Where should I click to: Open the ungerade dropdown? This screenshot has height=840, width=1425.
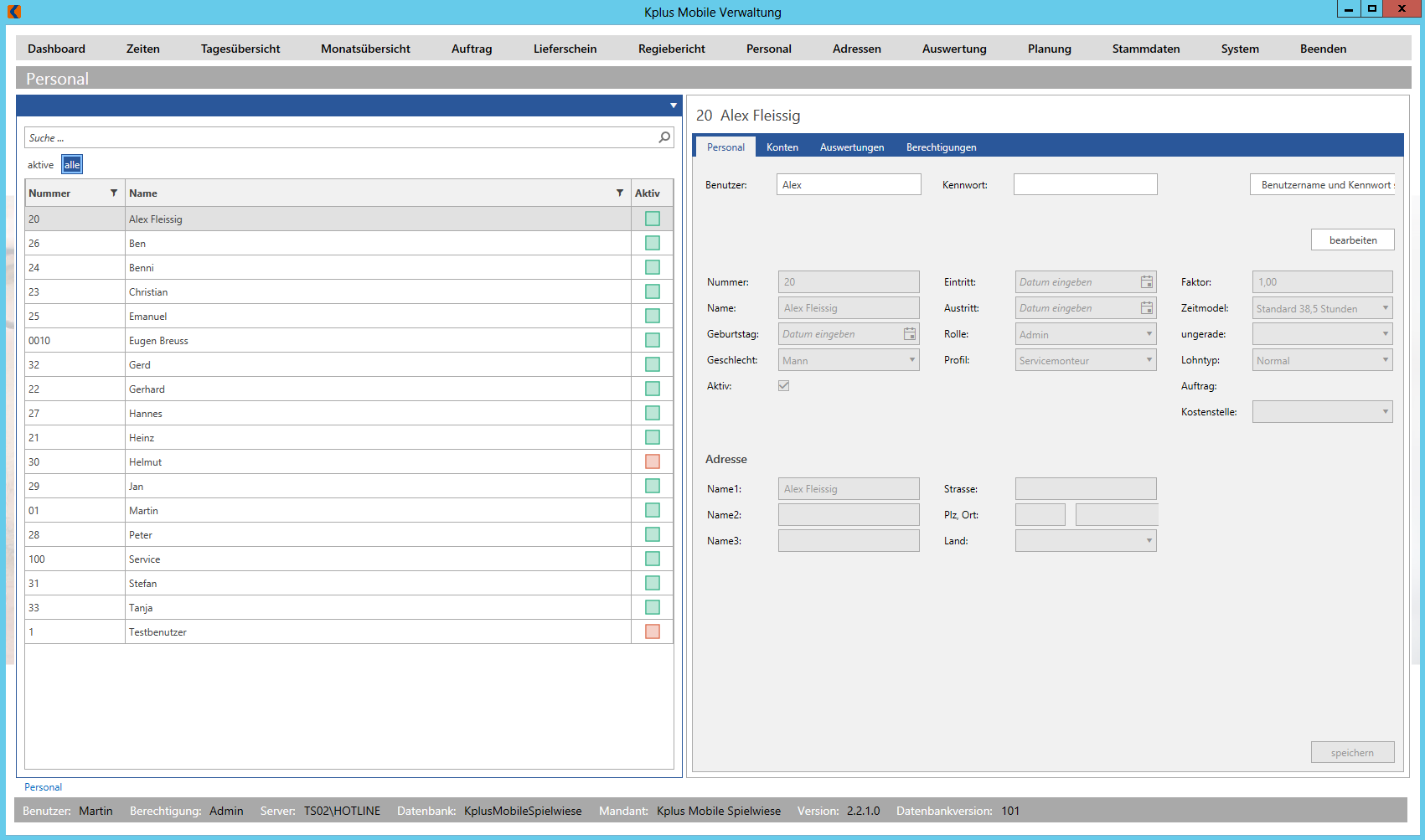1323,334
